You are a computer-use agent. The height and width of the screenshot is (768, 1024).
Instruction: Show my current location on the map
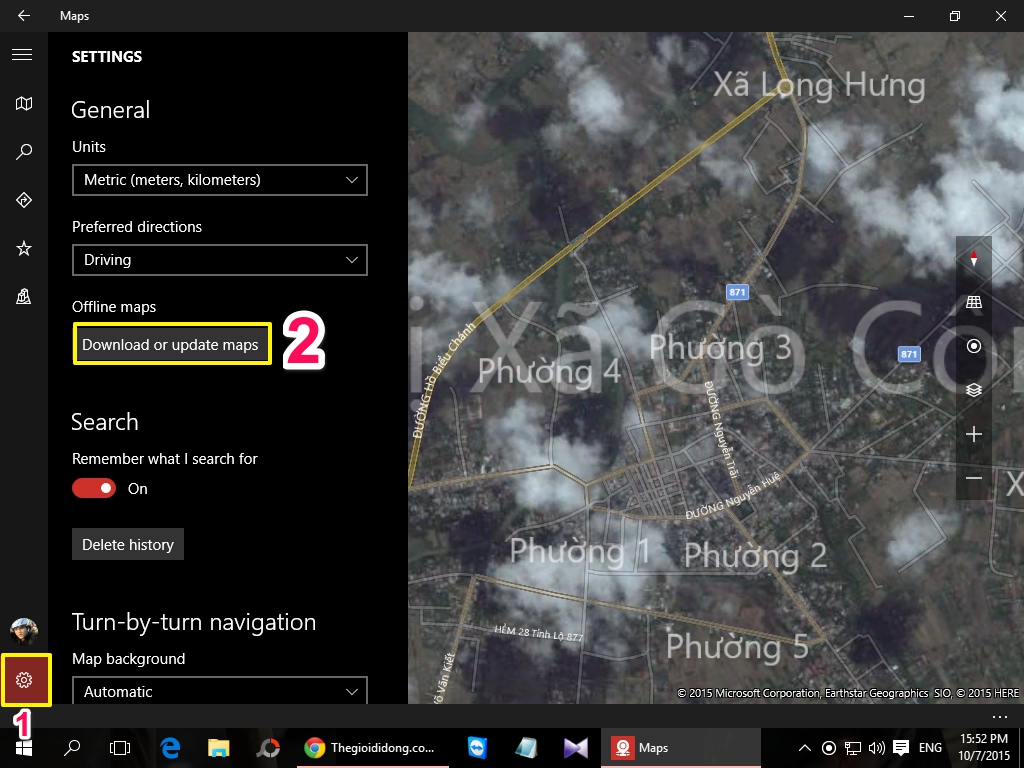[973, 345]
